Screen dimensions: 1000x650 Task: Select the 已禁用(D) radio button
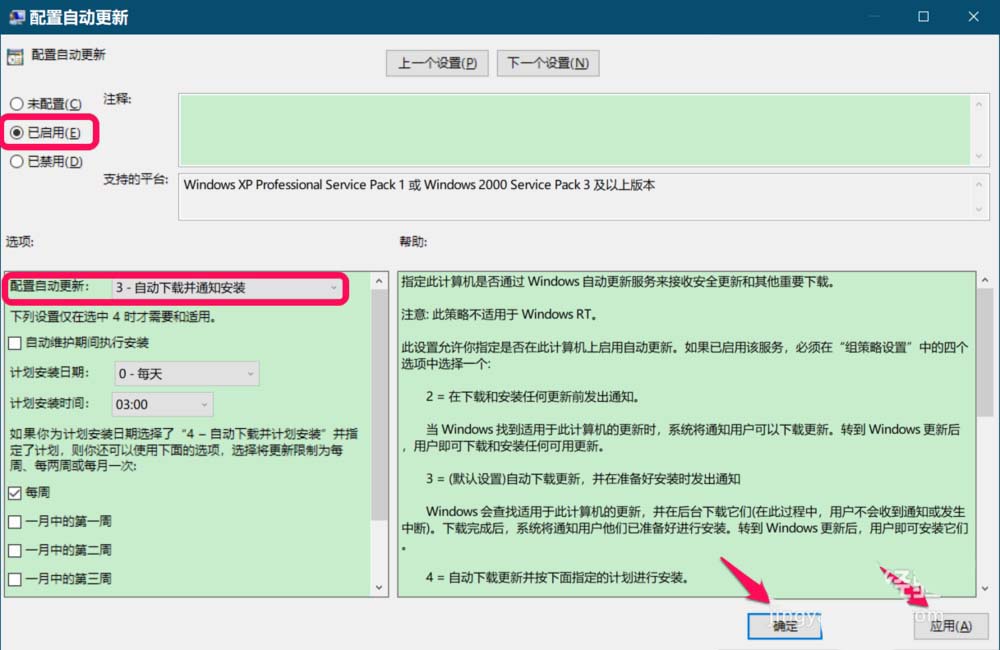point(17,161)
